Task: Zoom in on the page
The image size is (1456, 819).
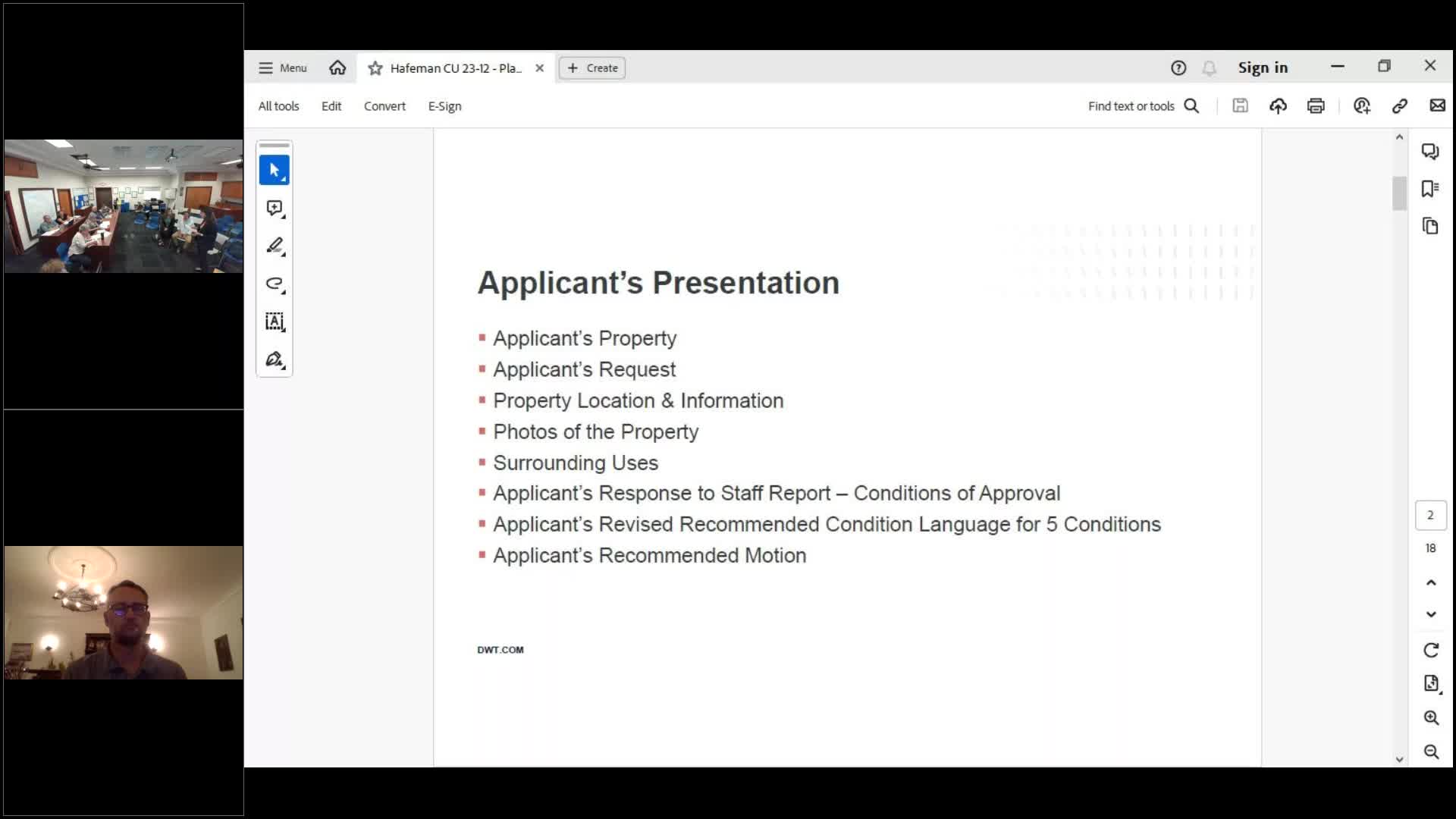Action: click(x=1431, y=717)
